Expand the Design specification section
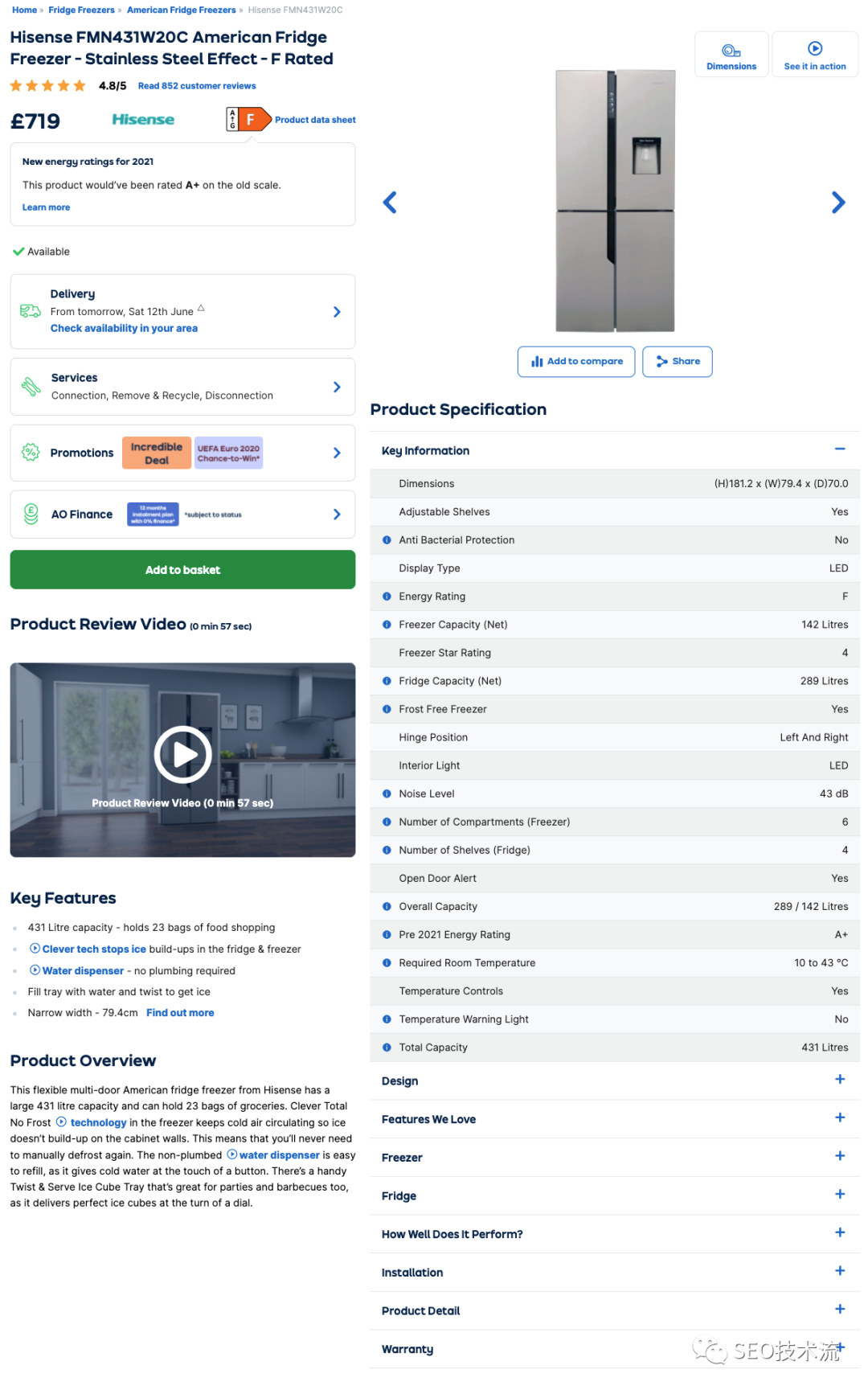This screenshot has height=1390, width=868. tap(840, 1080)
